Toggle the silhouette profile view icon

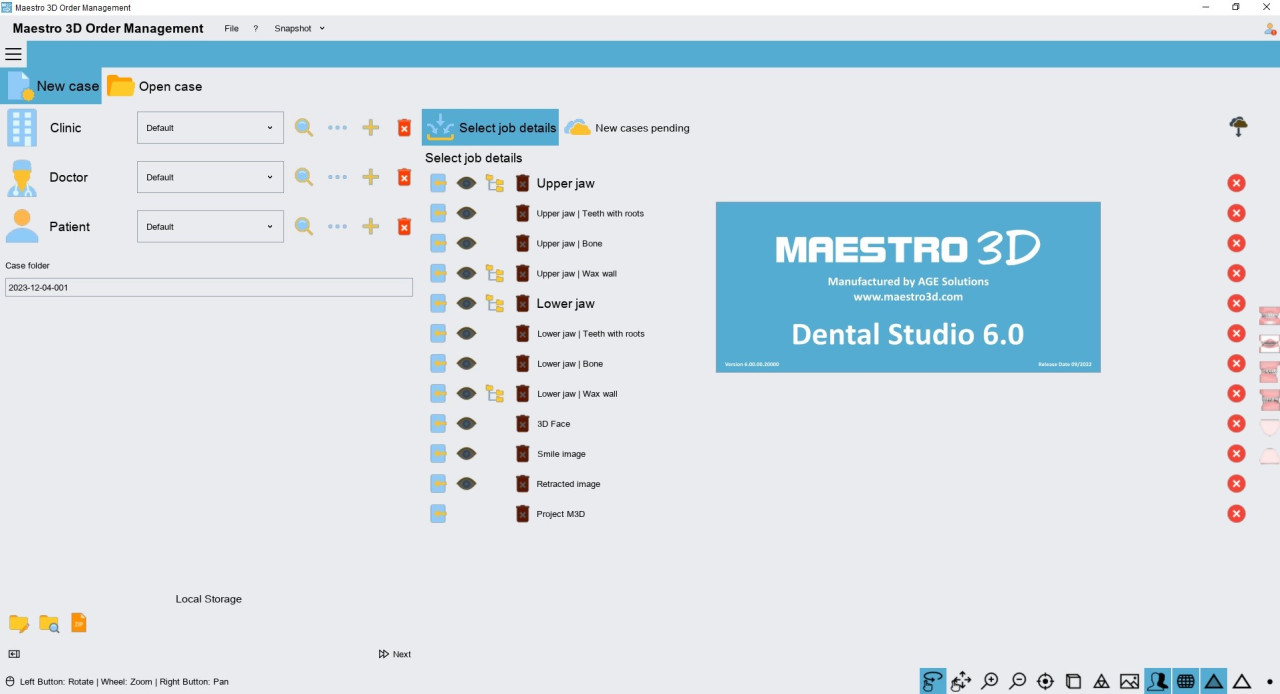[x=1157, y=681]
